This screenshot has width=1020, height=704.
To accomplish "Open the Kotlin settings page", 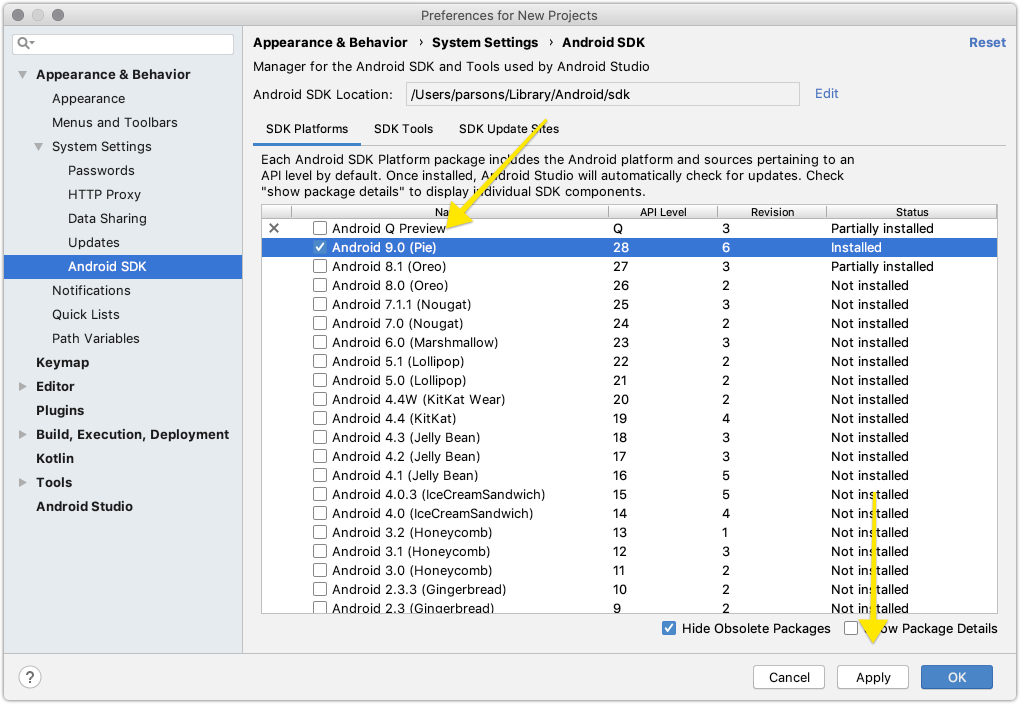I will pos(55,459).
